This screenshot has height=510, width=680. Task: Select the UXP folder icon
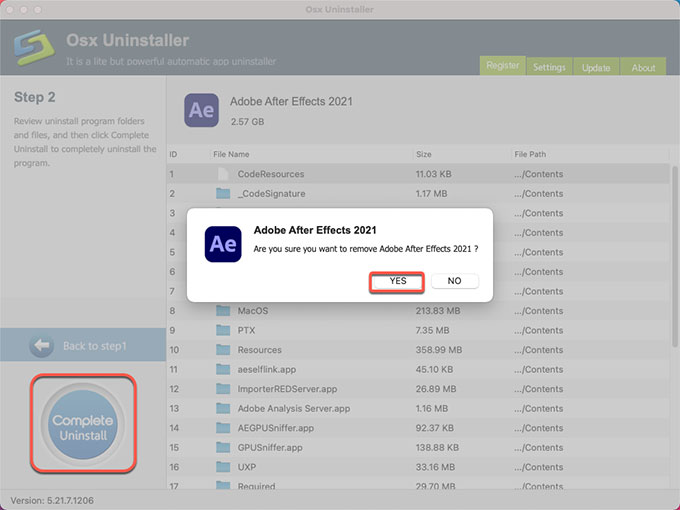click(x=223, y=467)
